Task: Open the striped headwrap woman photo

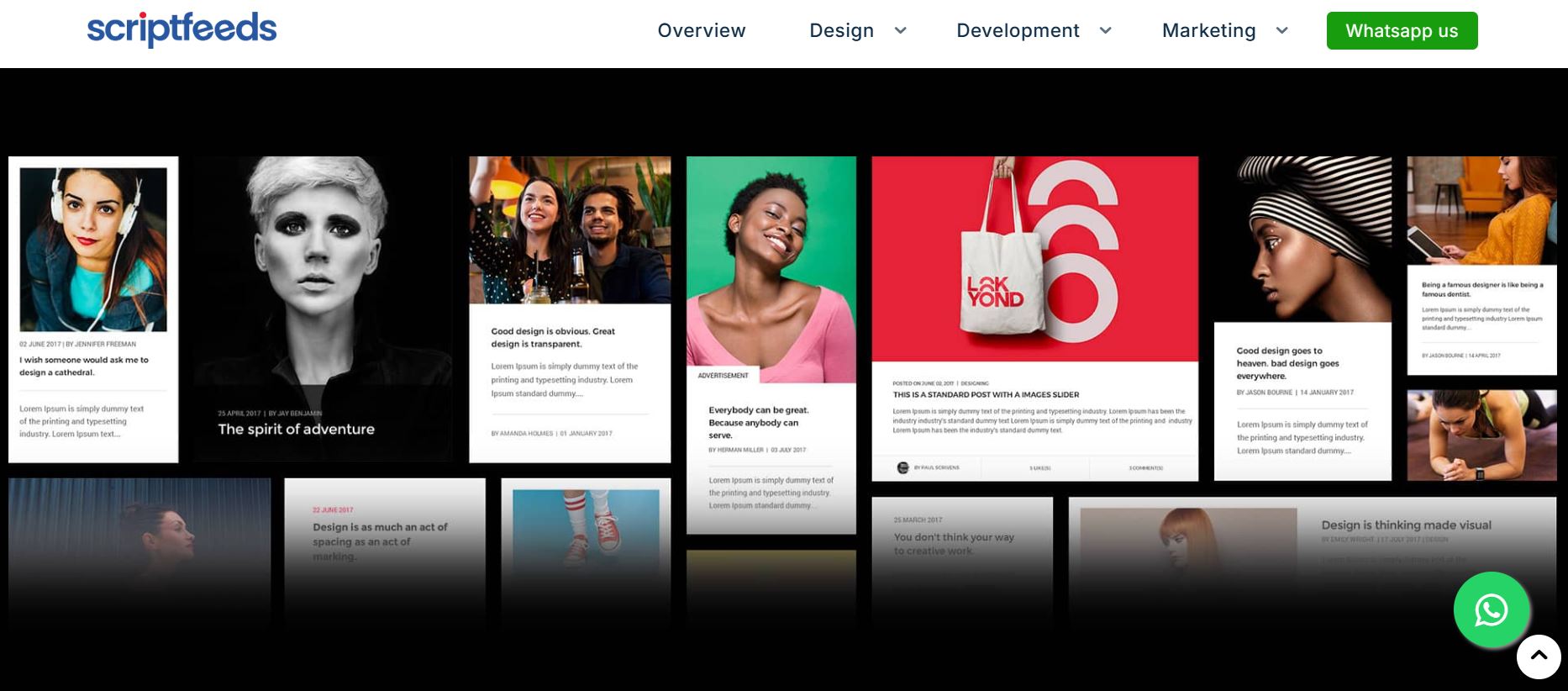Action: pos(1302,239)
